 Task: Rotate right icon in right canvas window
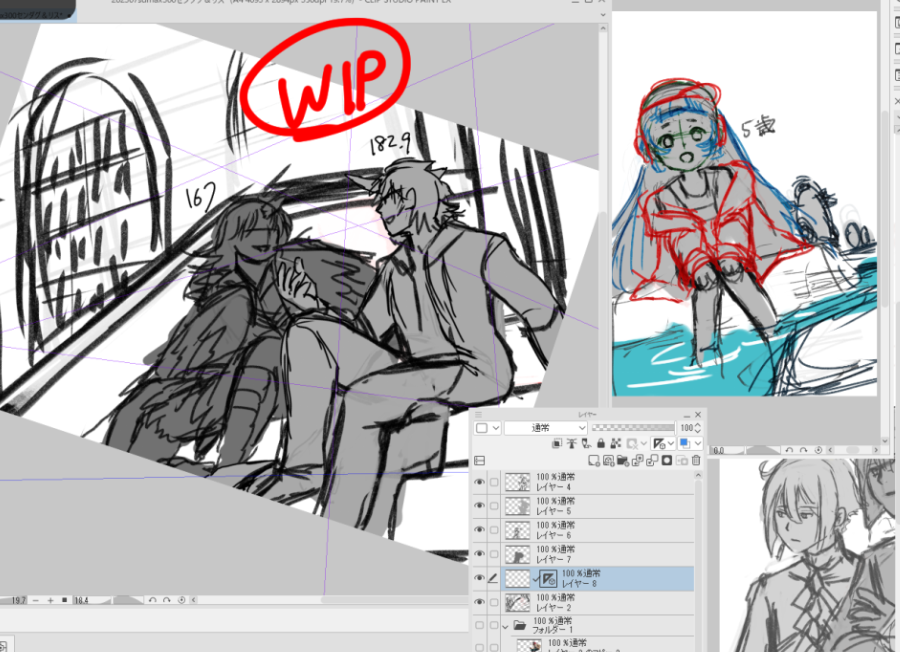click(x=804, y=451)
